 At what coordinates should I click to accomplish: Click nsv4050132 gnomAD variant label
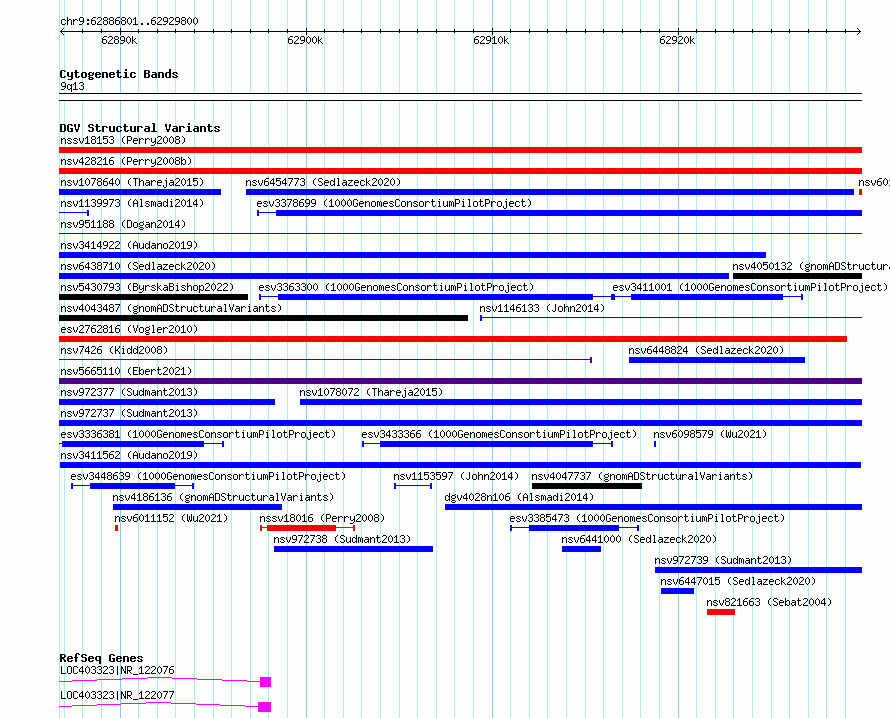pos(811,266)
